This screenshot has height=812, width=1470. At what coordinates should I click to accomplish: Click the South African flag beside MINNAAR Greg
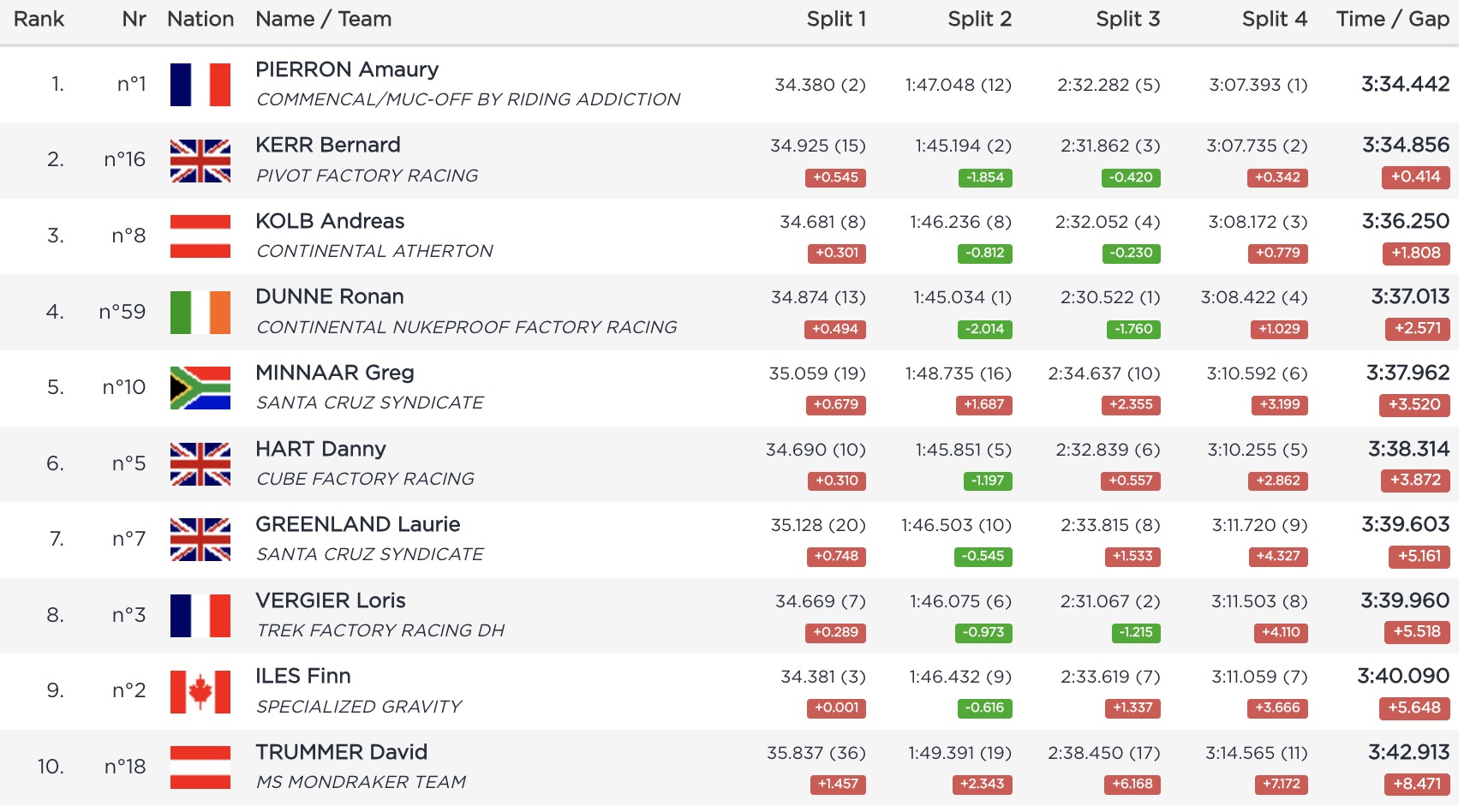200,388
